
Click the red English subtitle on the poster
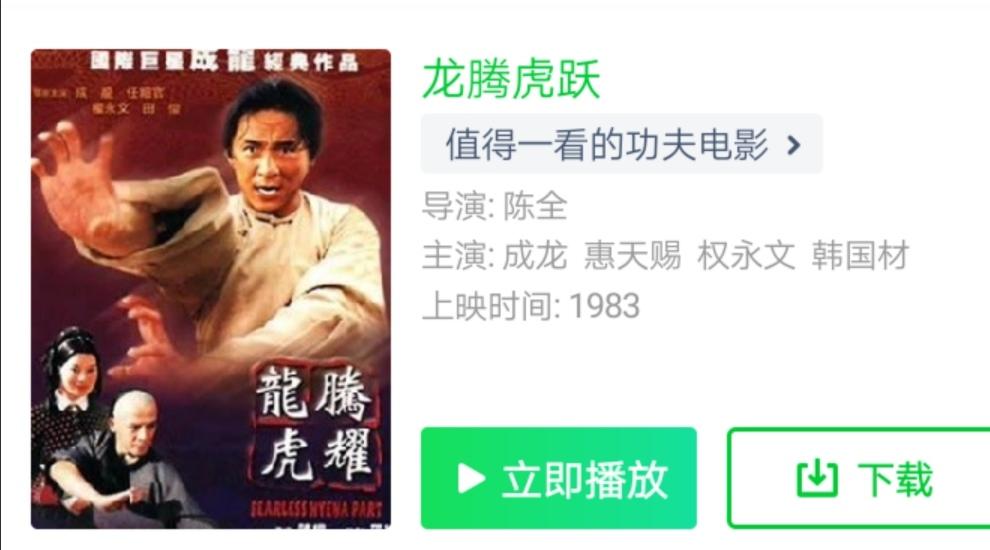[x=316, y=509]
